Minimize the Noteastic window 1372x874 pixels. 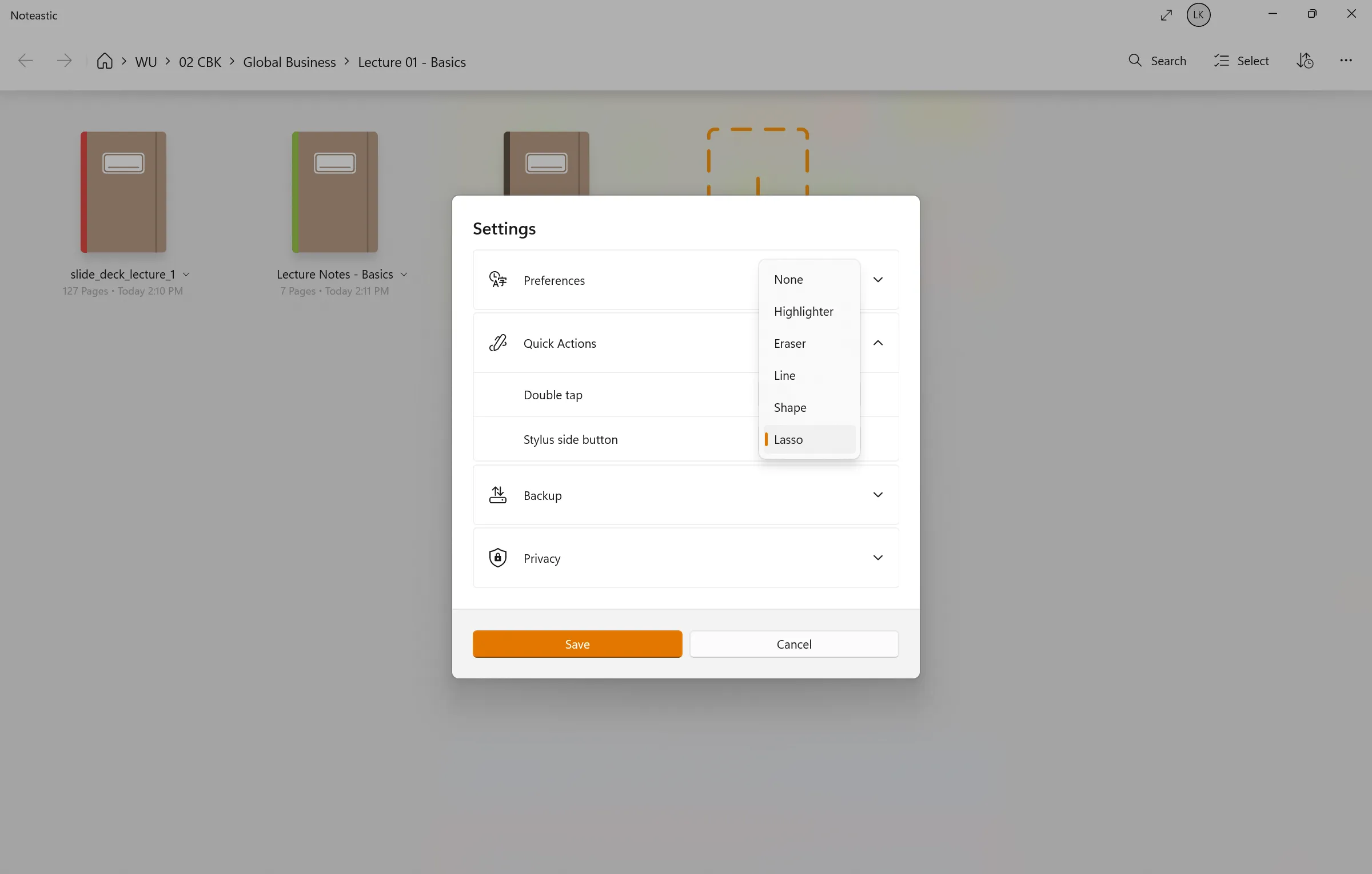(1273, 14)
